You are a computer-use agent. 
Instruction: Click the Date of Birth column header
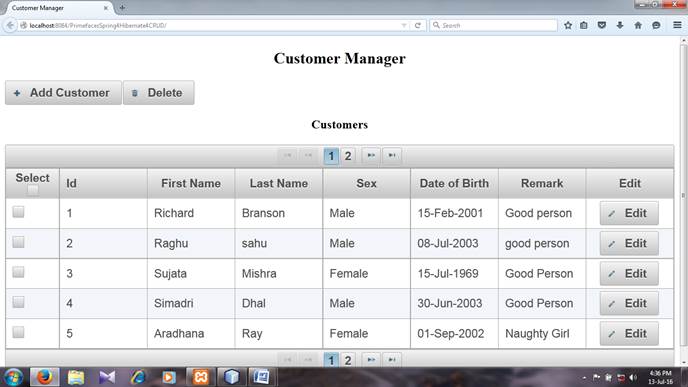pos(454,183)
